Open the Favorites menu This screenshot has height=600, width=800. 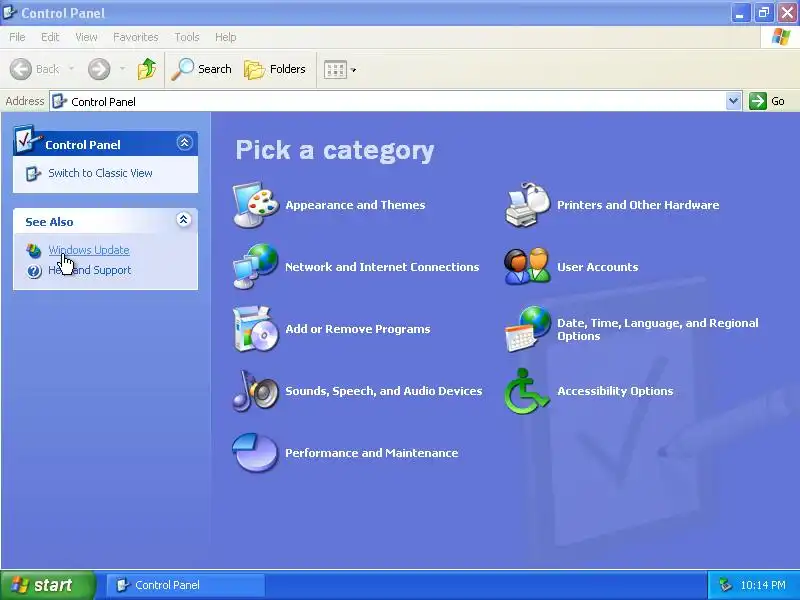136,37
